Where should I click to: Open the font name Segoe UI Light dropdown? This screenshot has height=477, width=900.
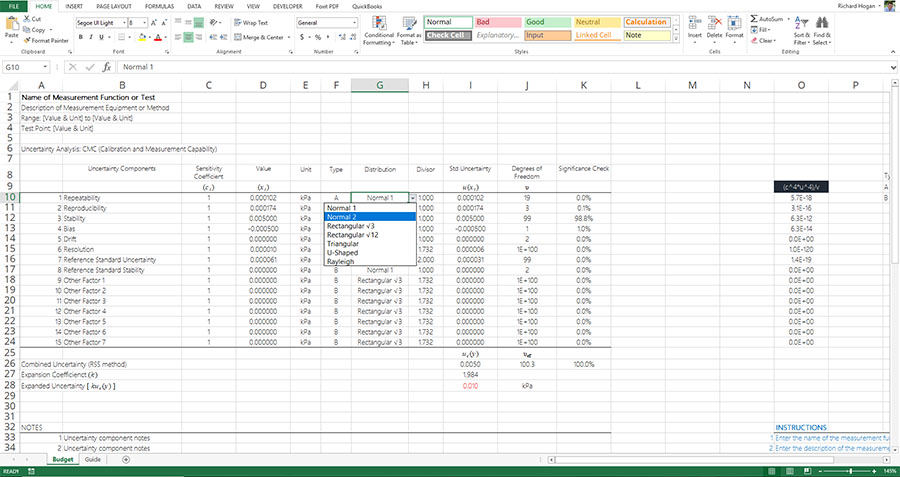tap(124, 23)
